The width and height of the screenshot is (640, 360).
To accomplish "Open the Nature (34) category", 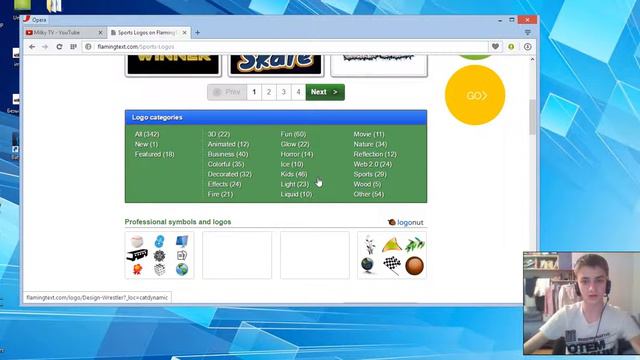I will click(370, 144).
